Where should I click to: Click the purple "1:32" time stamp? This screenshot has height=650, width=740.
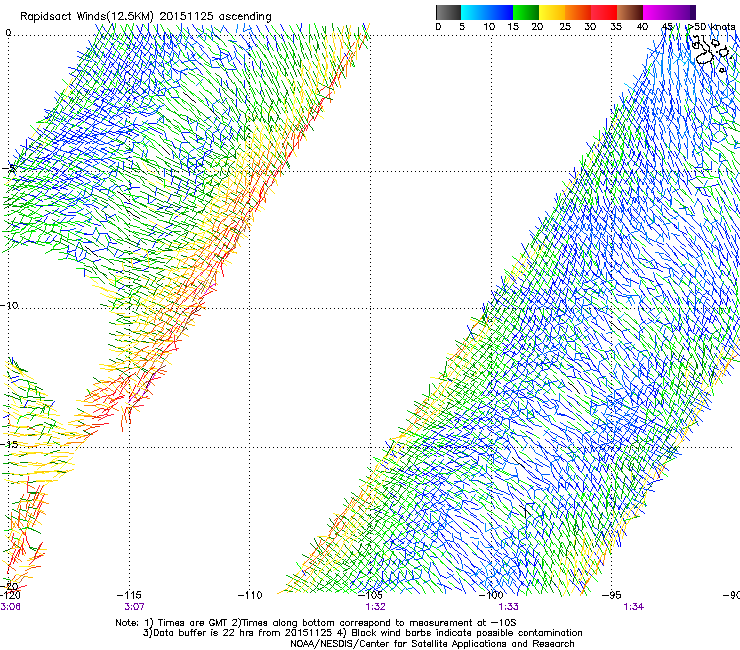click(x=375, y=607)
